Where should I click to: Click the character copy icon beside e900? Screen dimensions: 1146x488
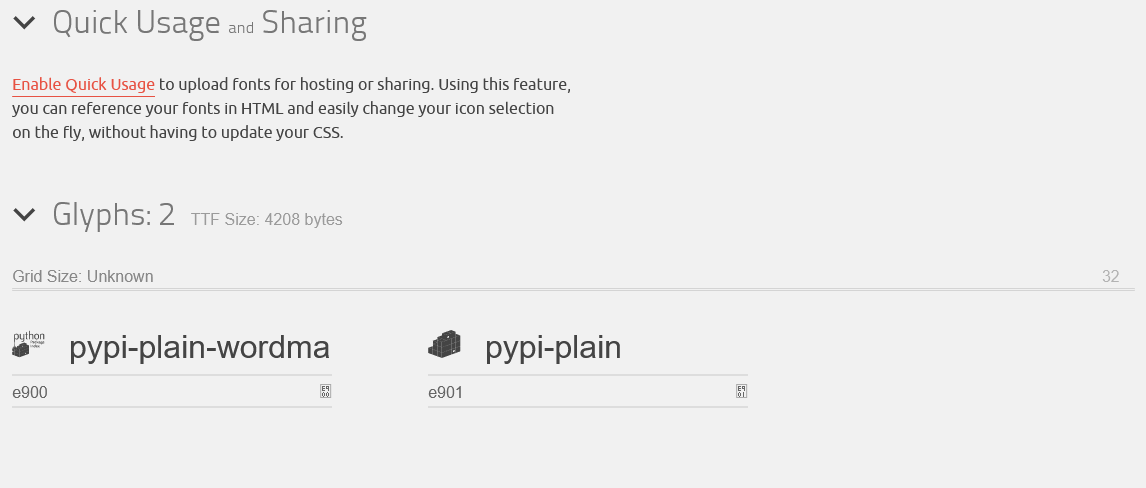point(325,392)
